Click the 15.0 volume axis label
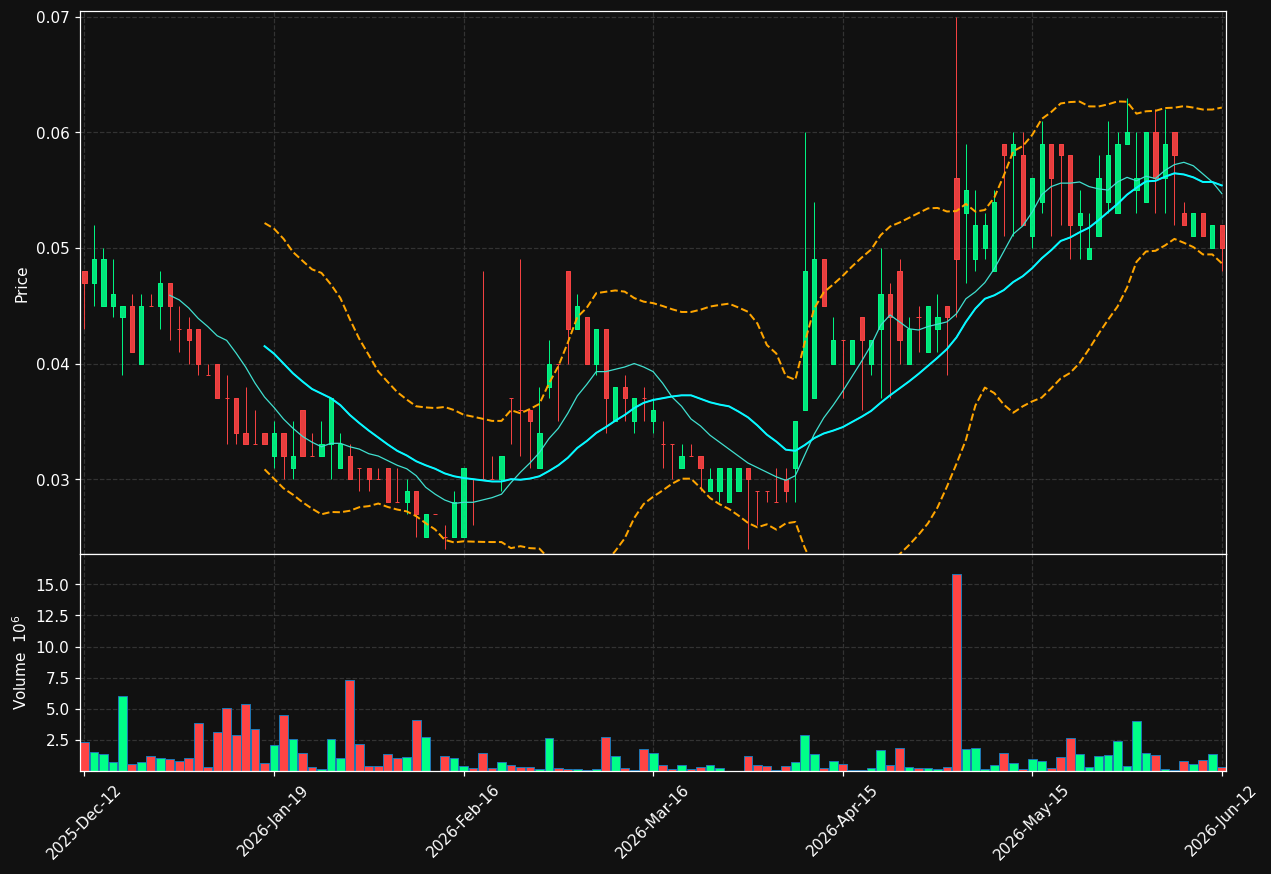 pyautogui.click(x=53, y=585)
